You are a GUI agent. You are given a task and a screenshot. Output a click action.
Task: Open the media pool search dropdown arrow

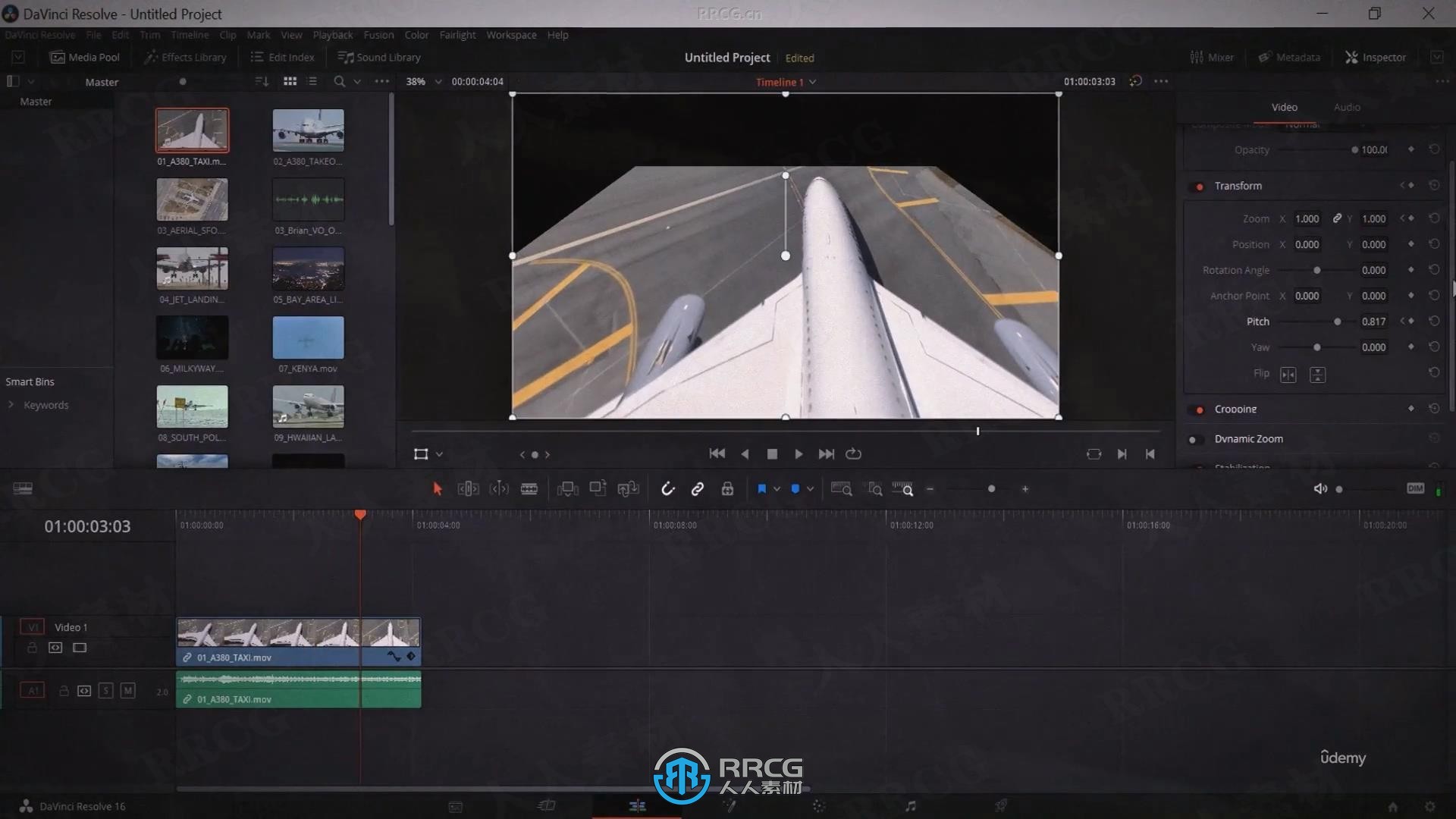pos(357,81)
